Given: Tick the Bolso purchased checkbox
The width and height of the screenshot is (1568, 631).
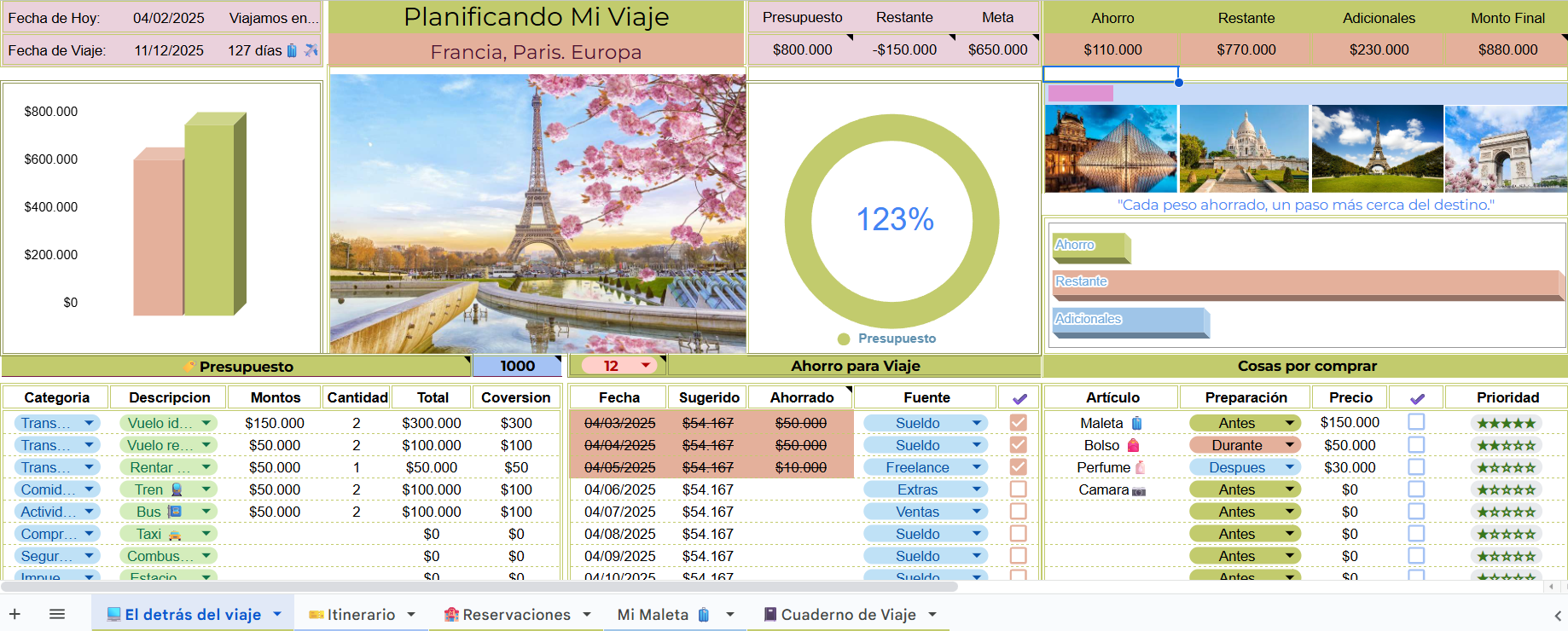Looking at the screenshot, I should pos(1416,445).
